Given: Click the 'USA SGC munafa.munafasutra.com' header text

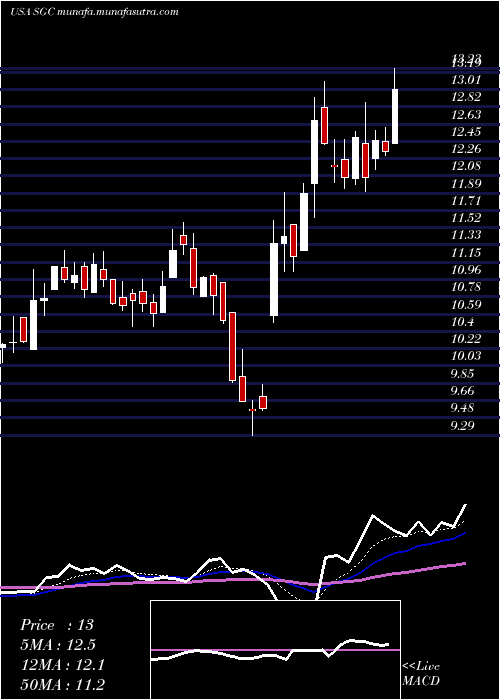Looking at the screenshot, I should point(94,12).
